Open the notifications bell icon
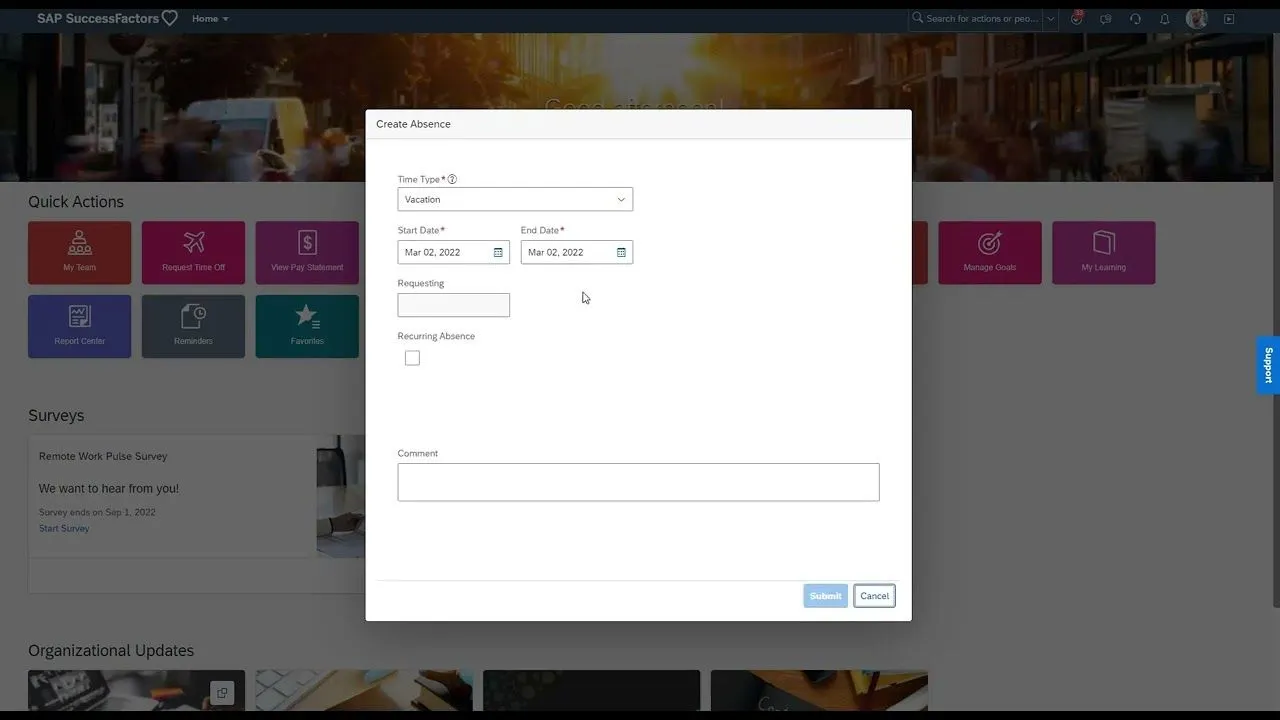 pos(1164,19)
